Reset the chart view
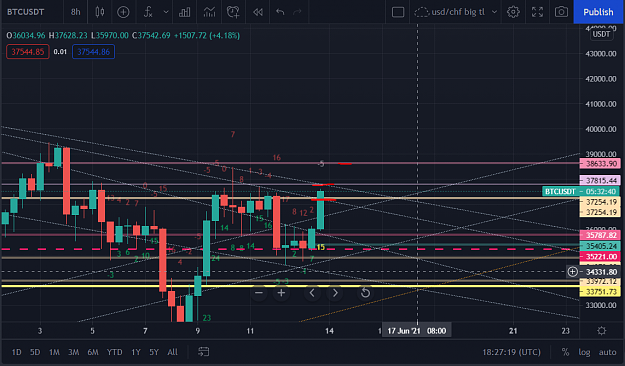Screen dimensions: 625x366 365,293
